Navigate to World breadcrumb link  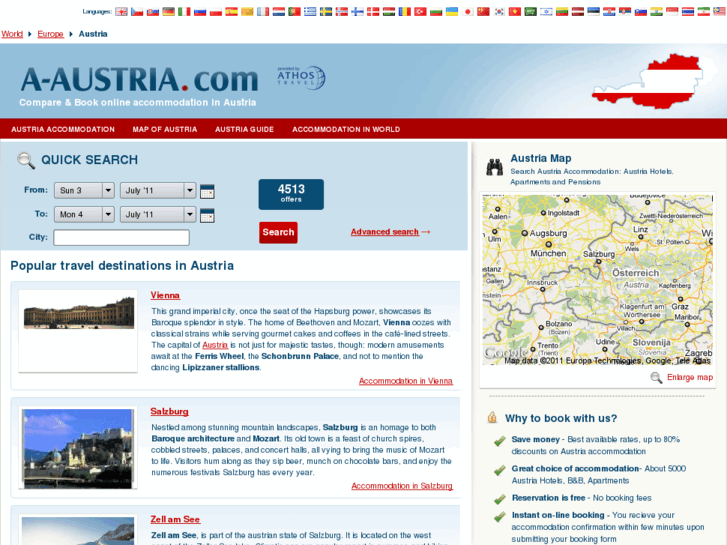12,34
